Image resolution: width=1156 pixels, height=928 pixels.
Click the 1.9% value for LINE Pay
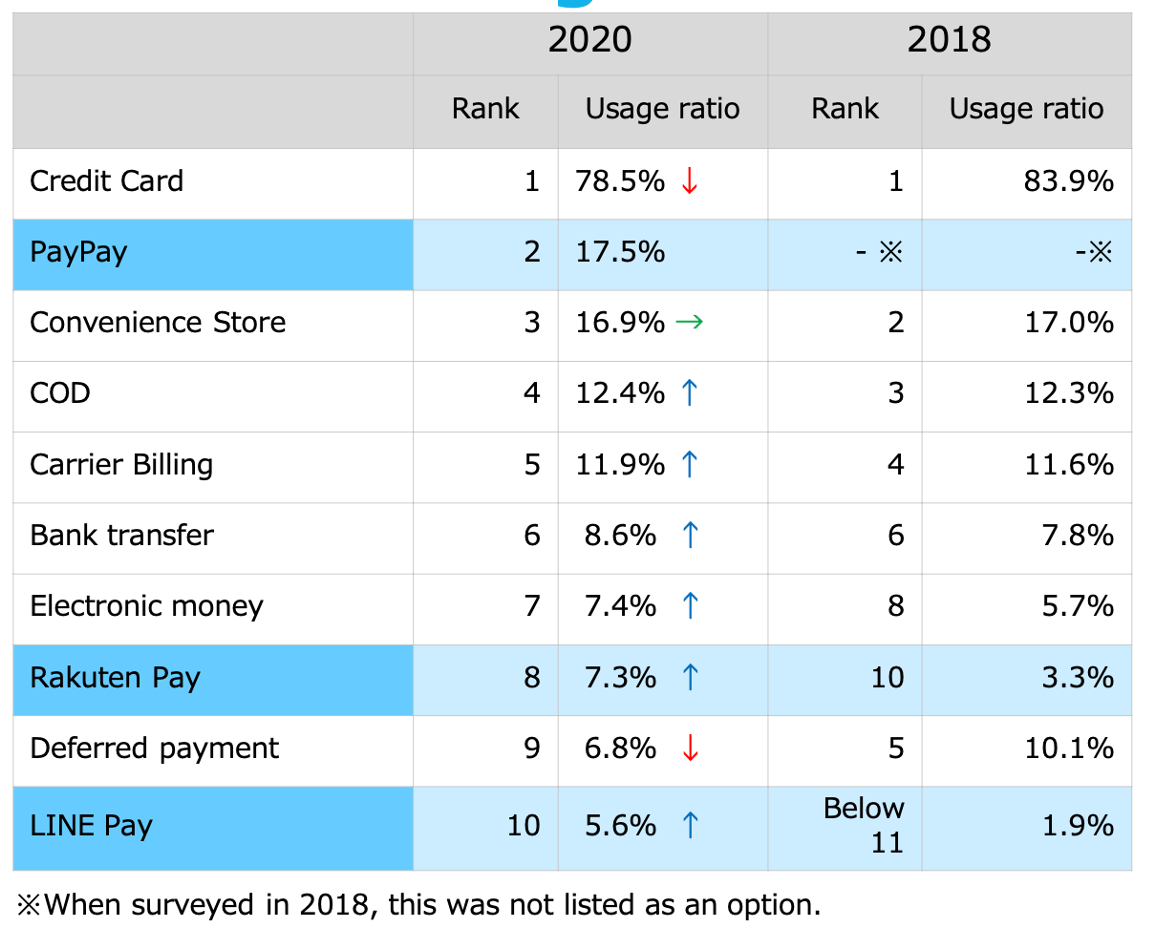(x=1077, y=826)
